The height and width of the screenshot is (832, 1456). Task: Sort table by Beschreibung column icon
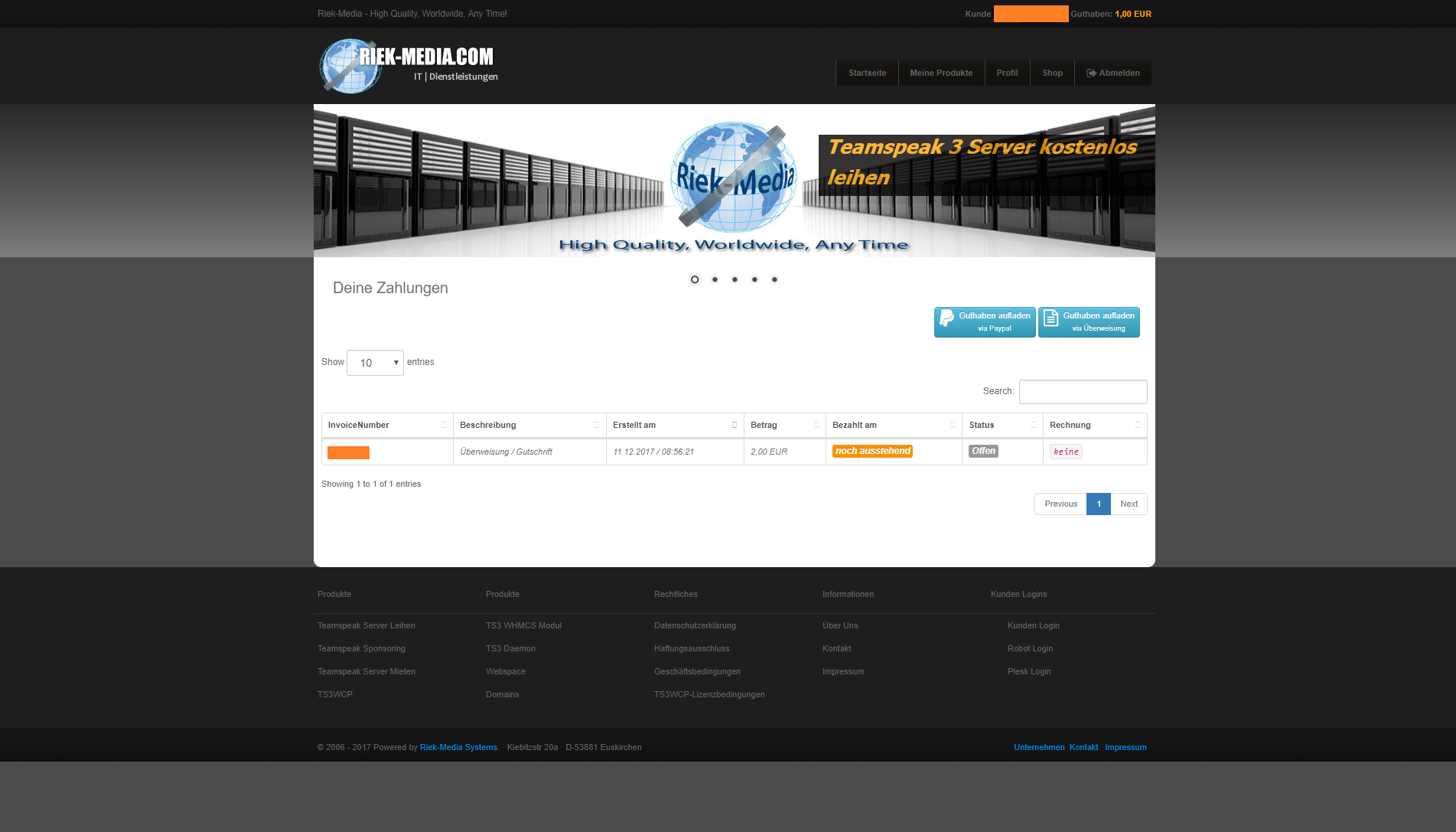click(597, 426)
